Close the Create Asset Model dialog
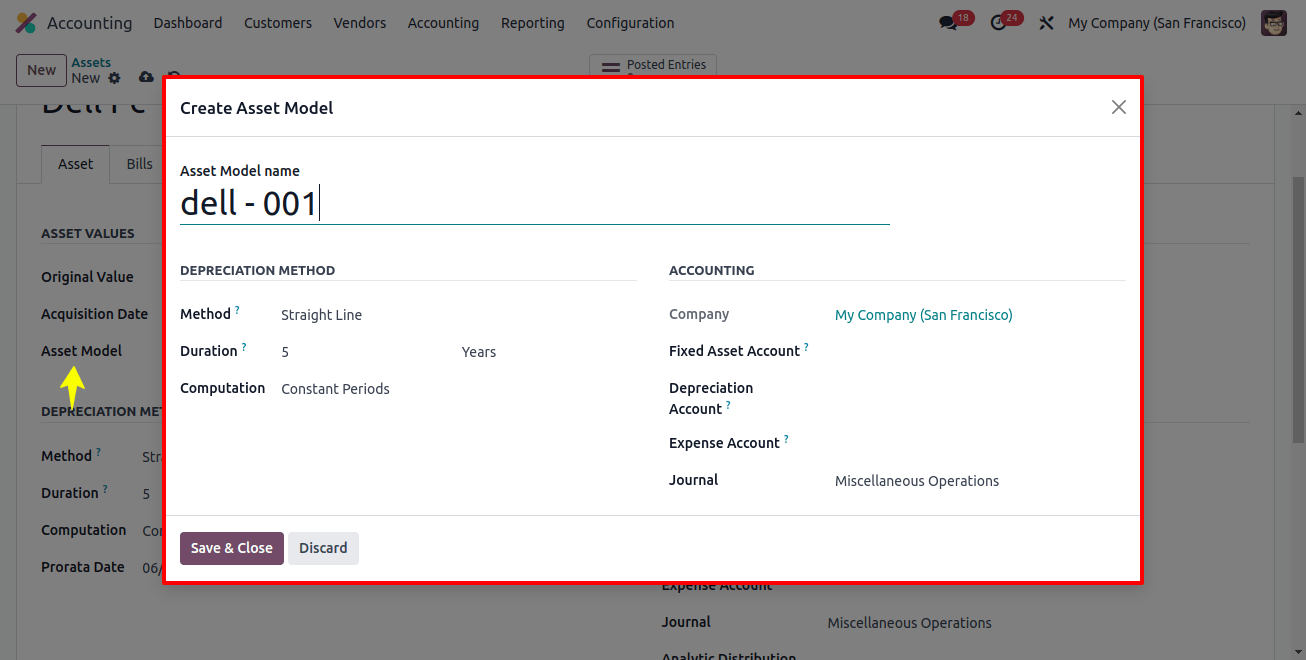This screenshot has width=1306, height=660. 1119,107
